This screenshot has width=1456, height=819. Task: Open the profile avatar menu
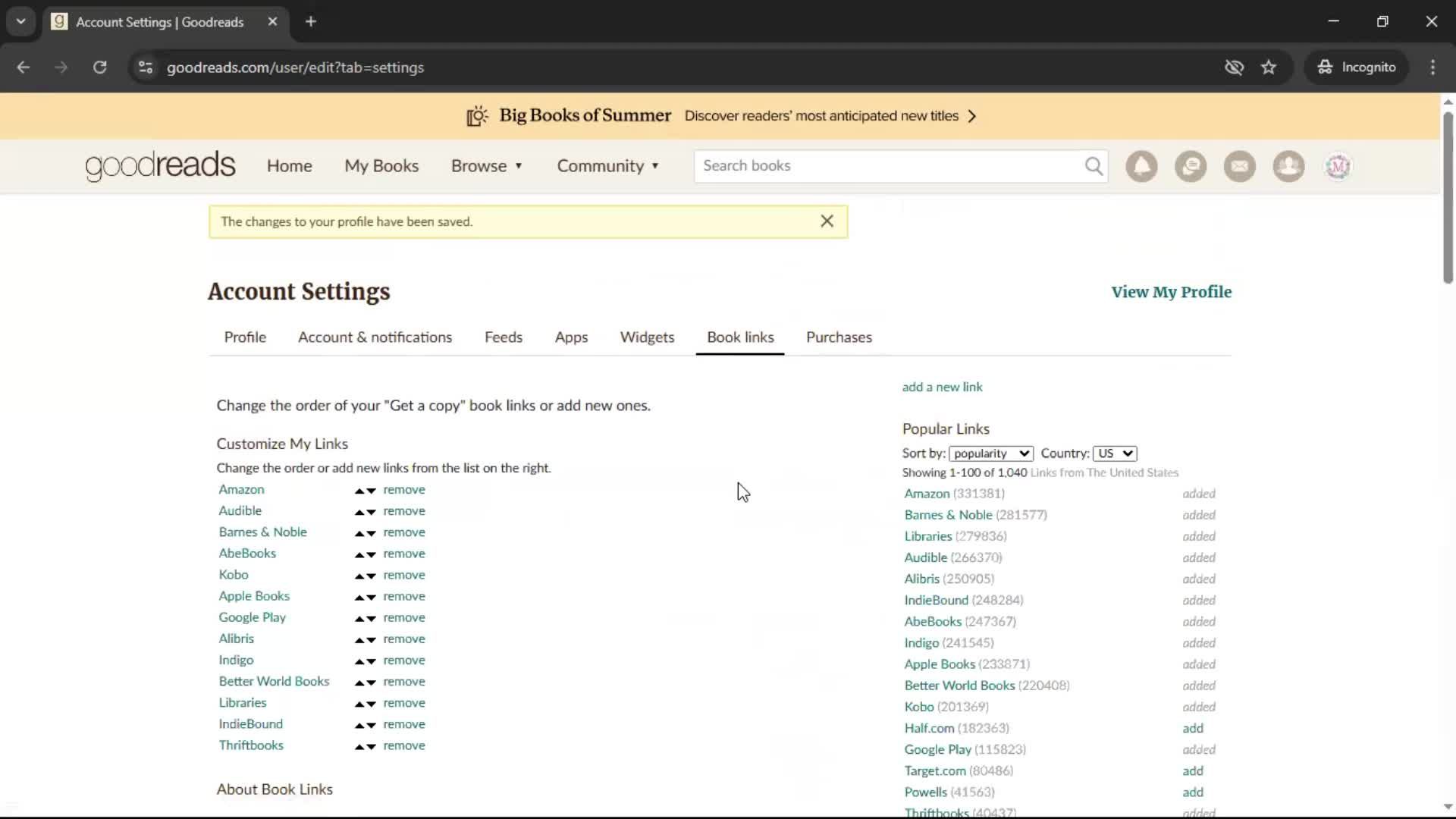[1338, 166]
